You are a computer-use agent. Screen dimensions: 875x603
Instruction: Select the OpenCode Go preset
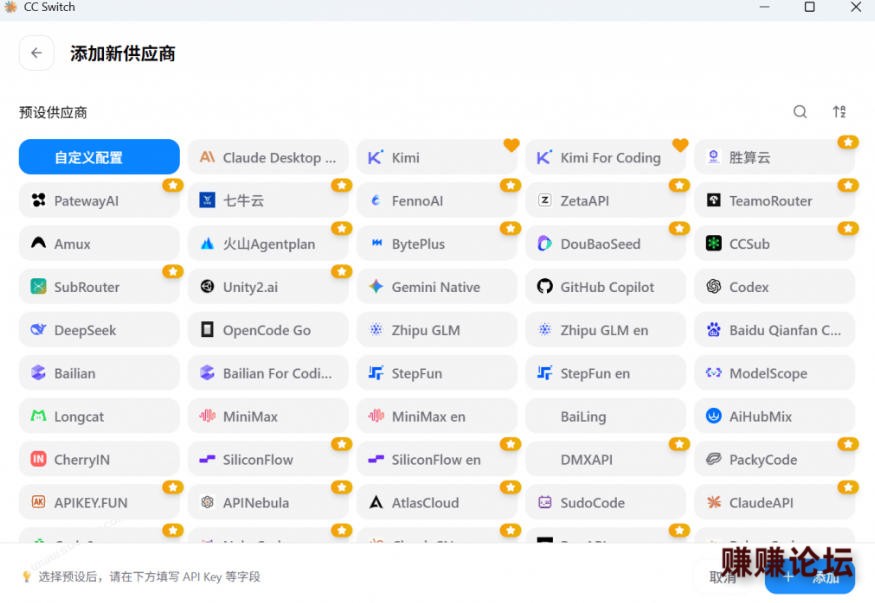click(x=268, y=330)
